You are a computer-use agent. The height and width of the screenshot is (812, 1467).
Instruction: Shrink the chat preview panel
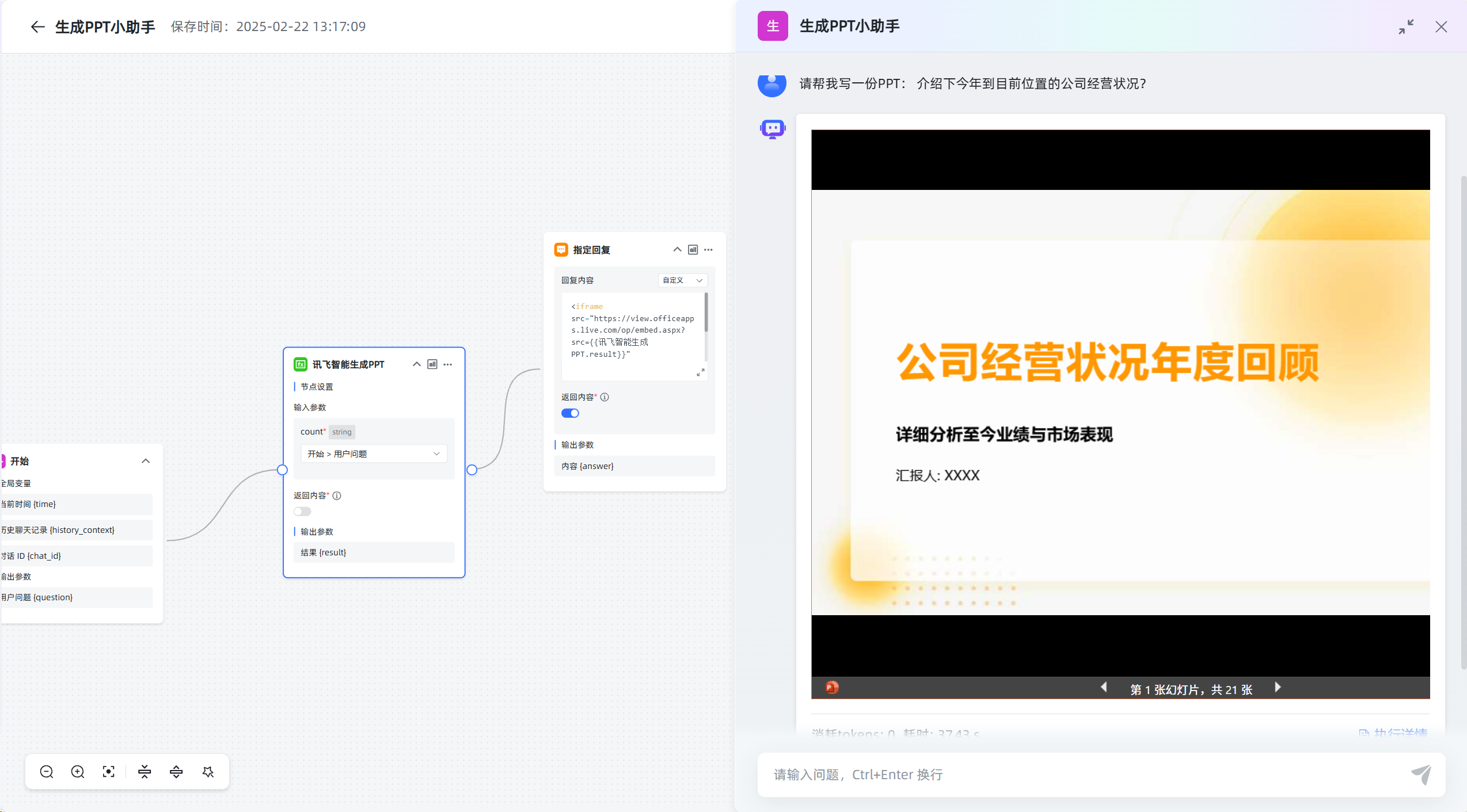[x=1406, y=27]
